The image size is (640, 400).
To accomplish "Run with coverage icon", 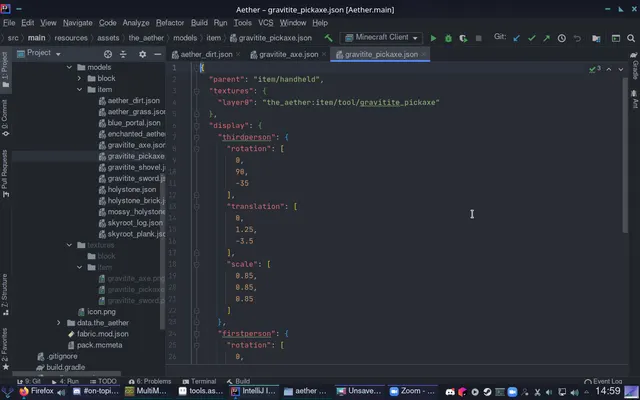I will tap(463, 38).
